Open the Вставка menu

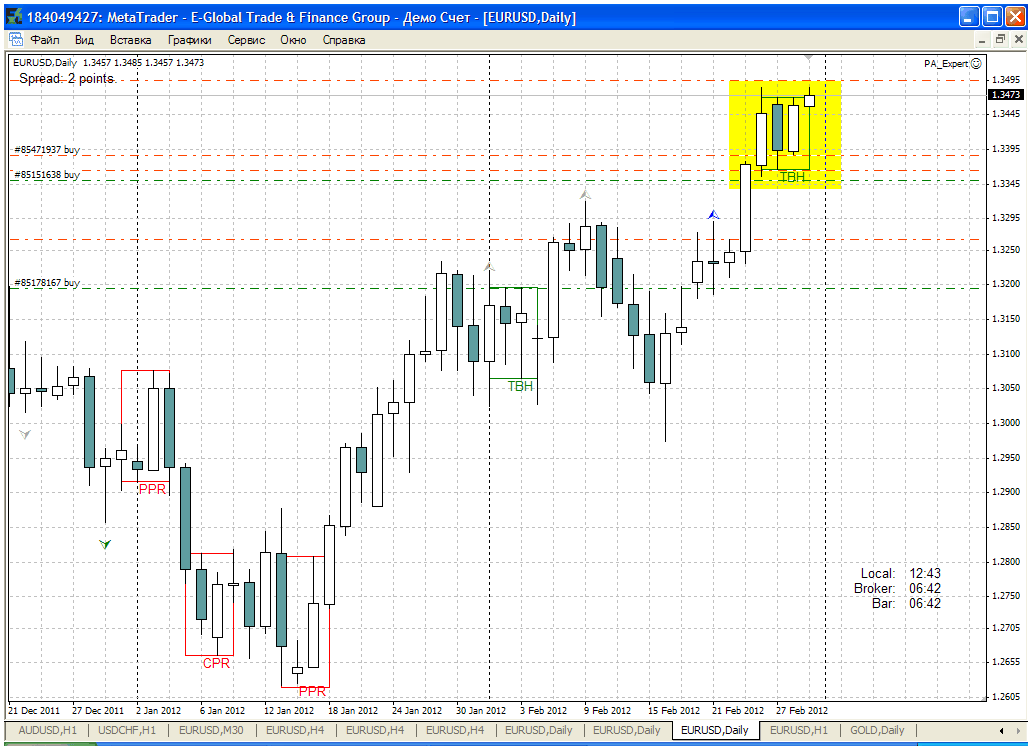(130, 40)
